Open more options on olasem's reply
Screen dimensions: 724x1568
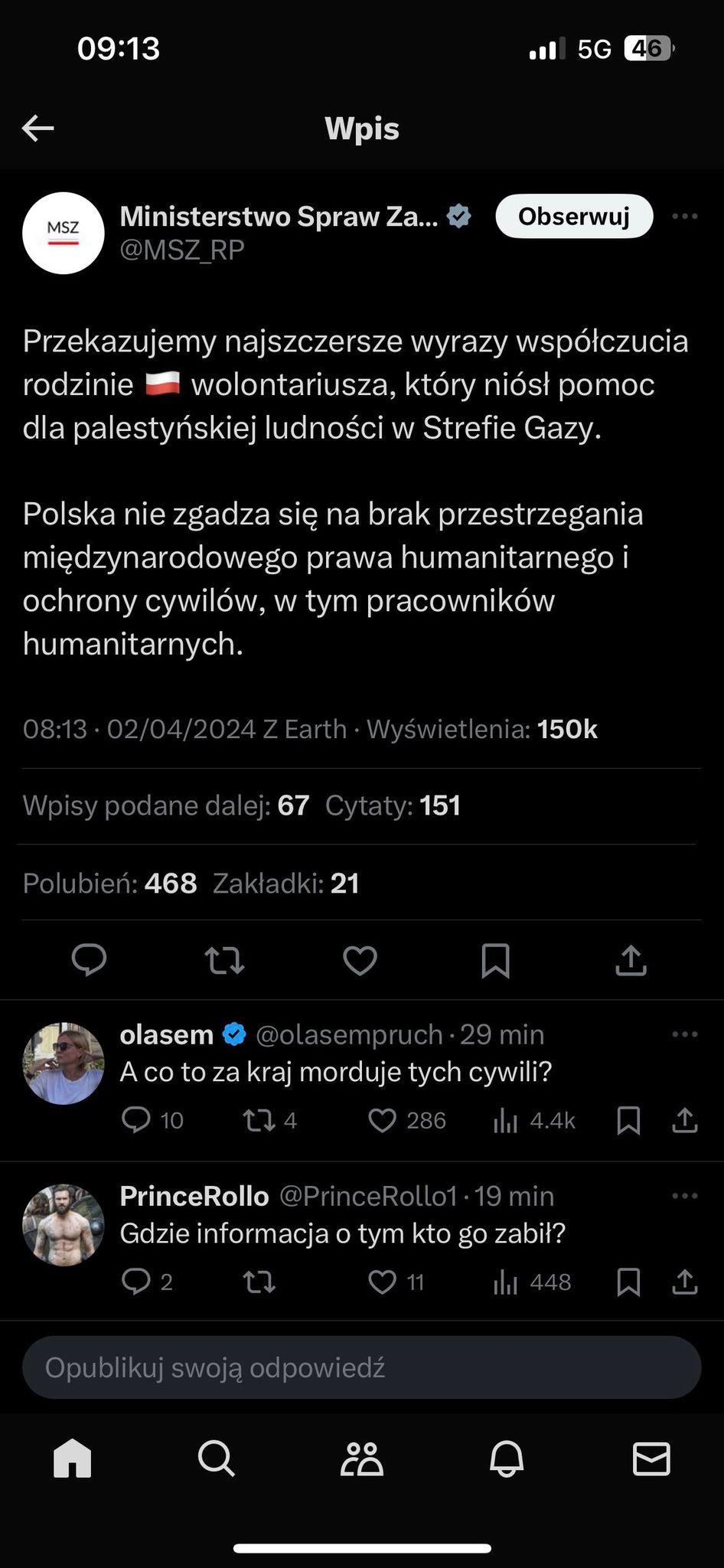tap(684, 1034)
